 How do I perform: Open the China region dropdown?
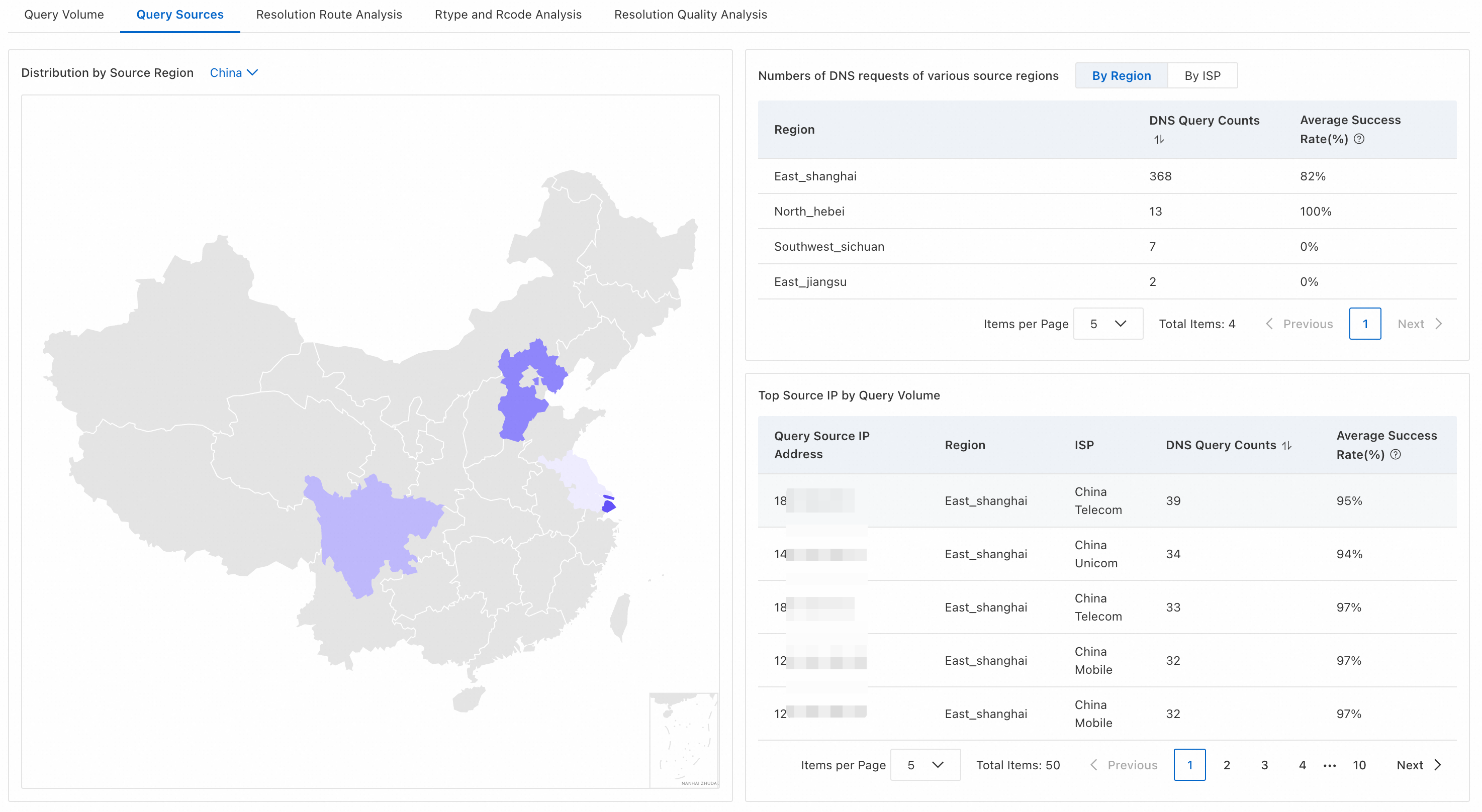234,72
